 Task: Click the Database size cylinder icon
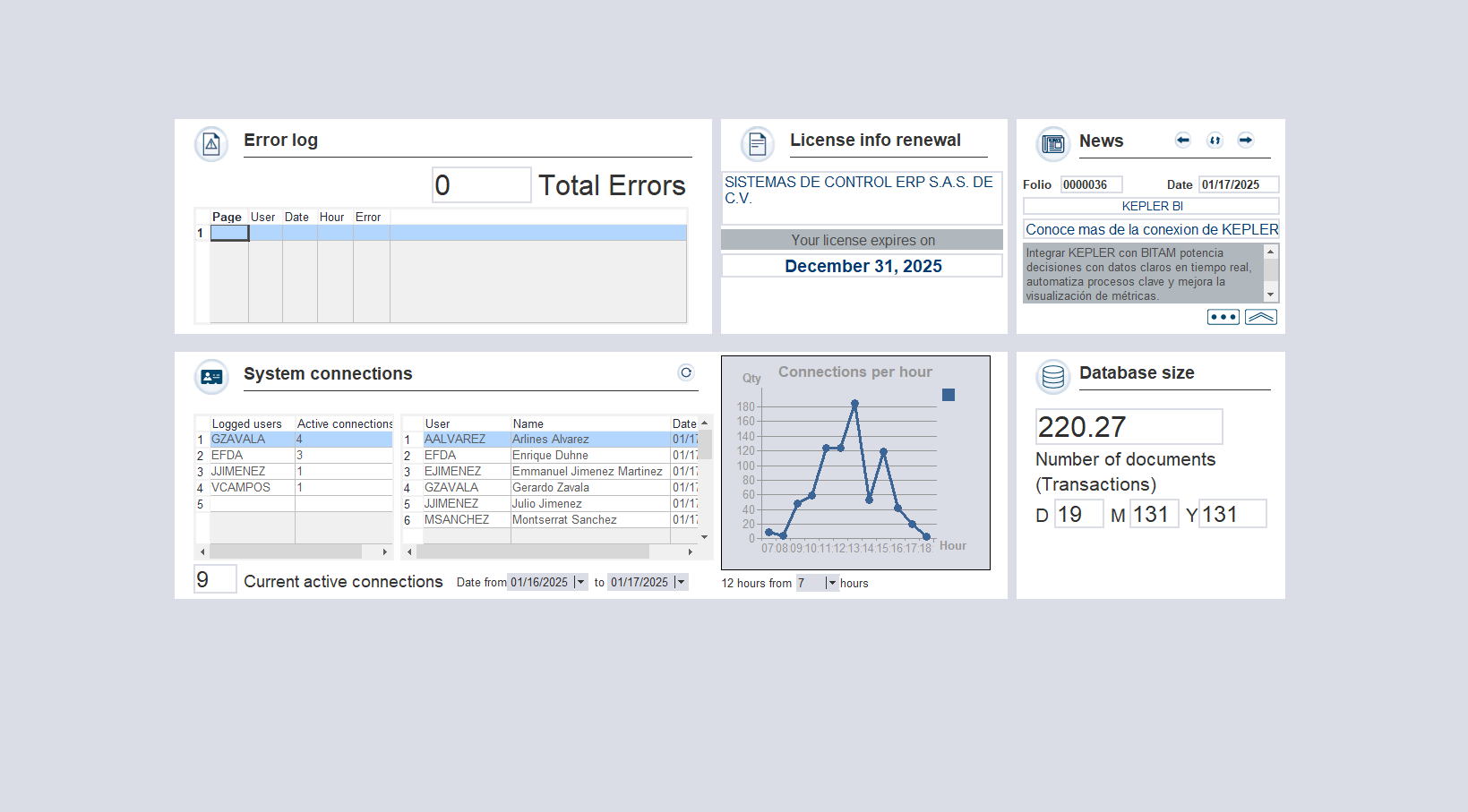click(x=1052, y=377)
